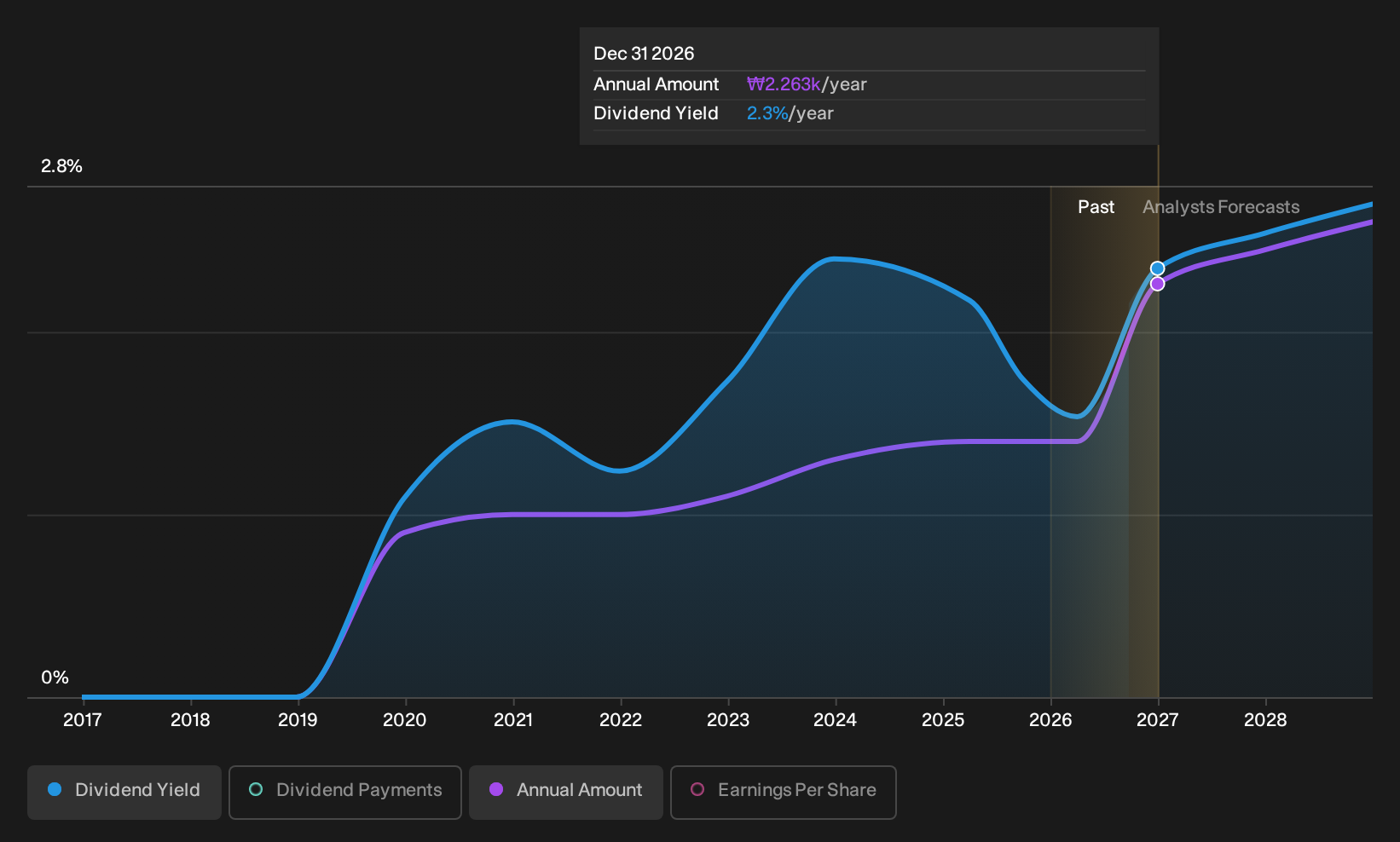The width and height of the screenshot is (1400, 842).
Task: Click the blue Dividend Yield legend dot
Action: pos(55,789)
